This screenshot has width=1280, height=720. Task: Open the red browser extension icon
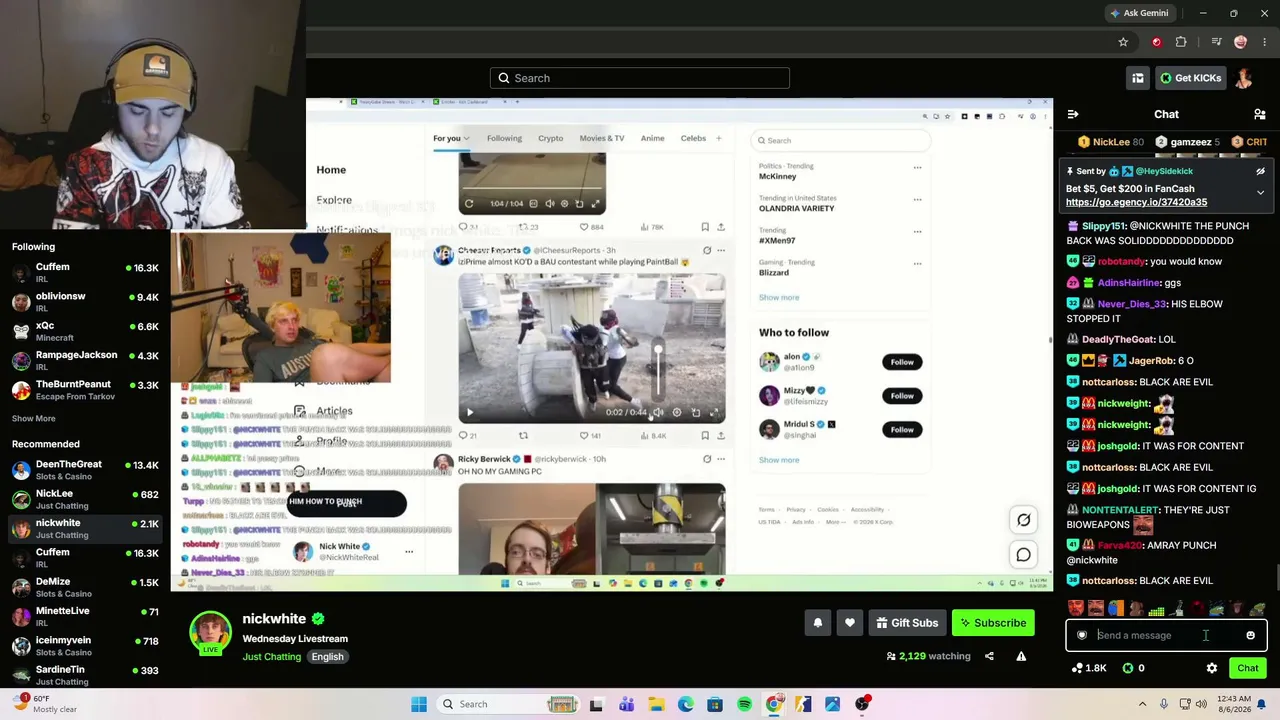(1157, 42)
